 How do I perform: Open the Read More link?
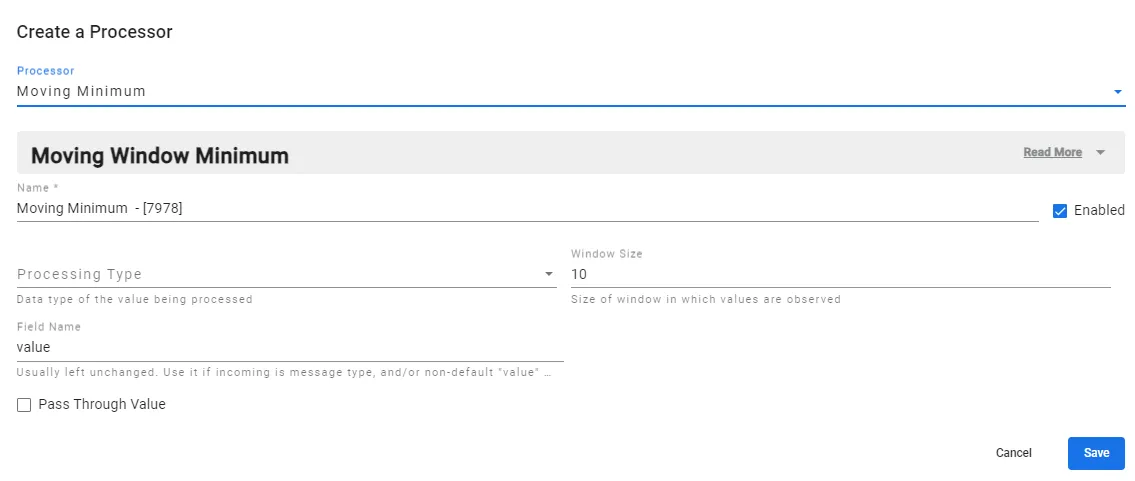[x=1052, y=153]
